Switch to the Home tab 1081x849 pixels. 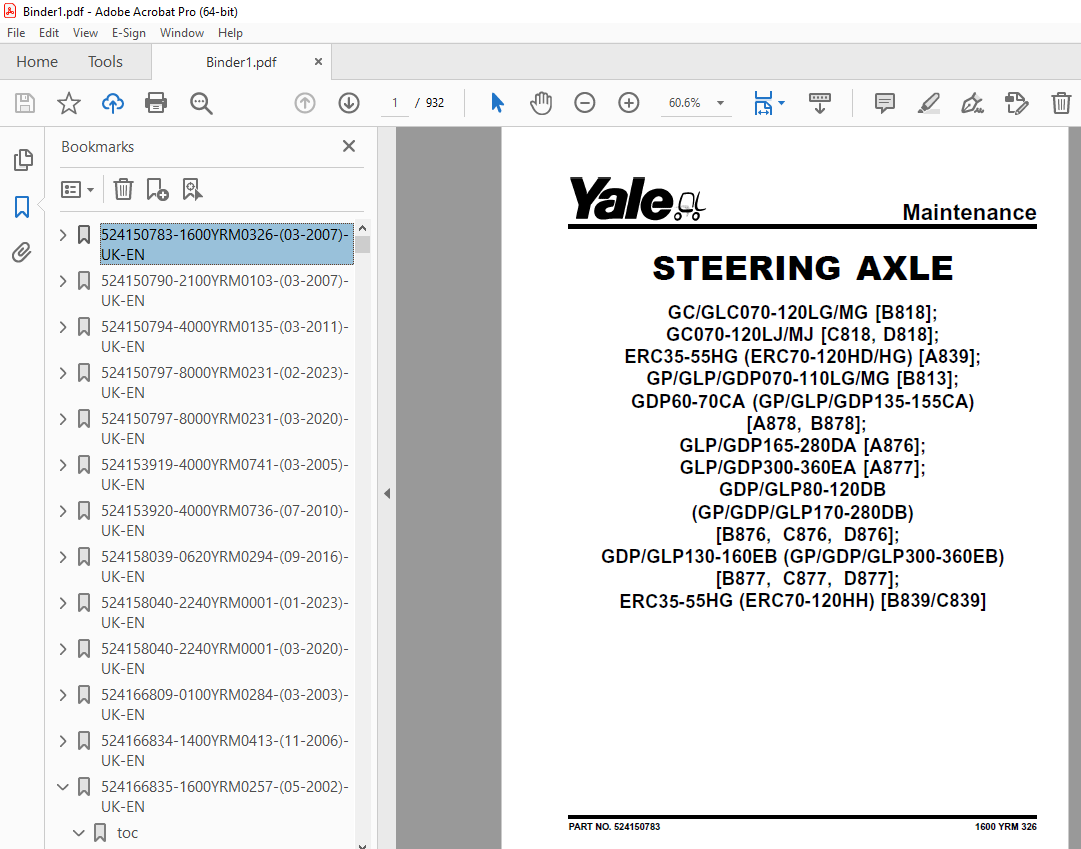tap(37, 61)
